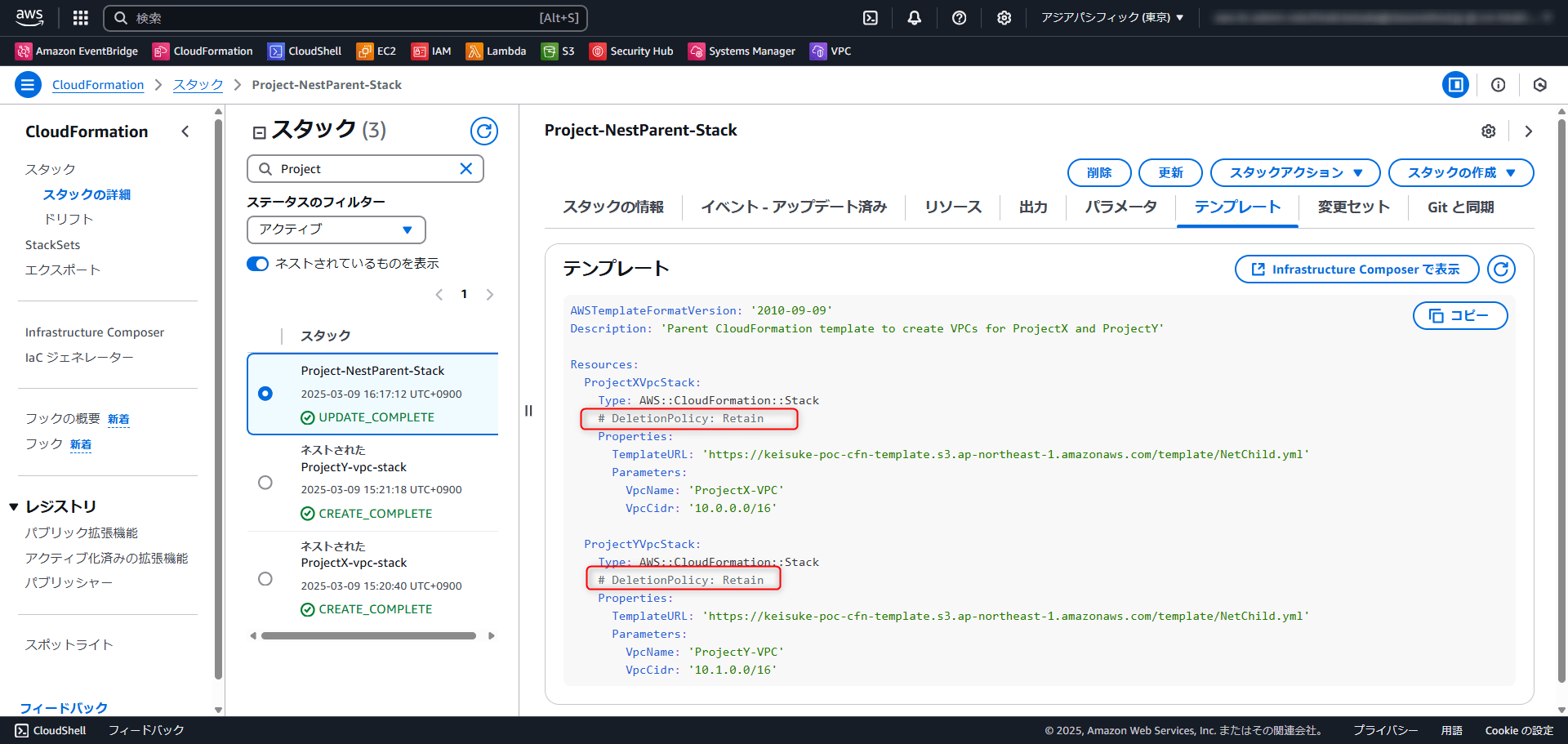Switch to イベント - アップデート済み tab
This screenshot has height=744, width=1568.
click(794, 207)
